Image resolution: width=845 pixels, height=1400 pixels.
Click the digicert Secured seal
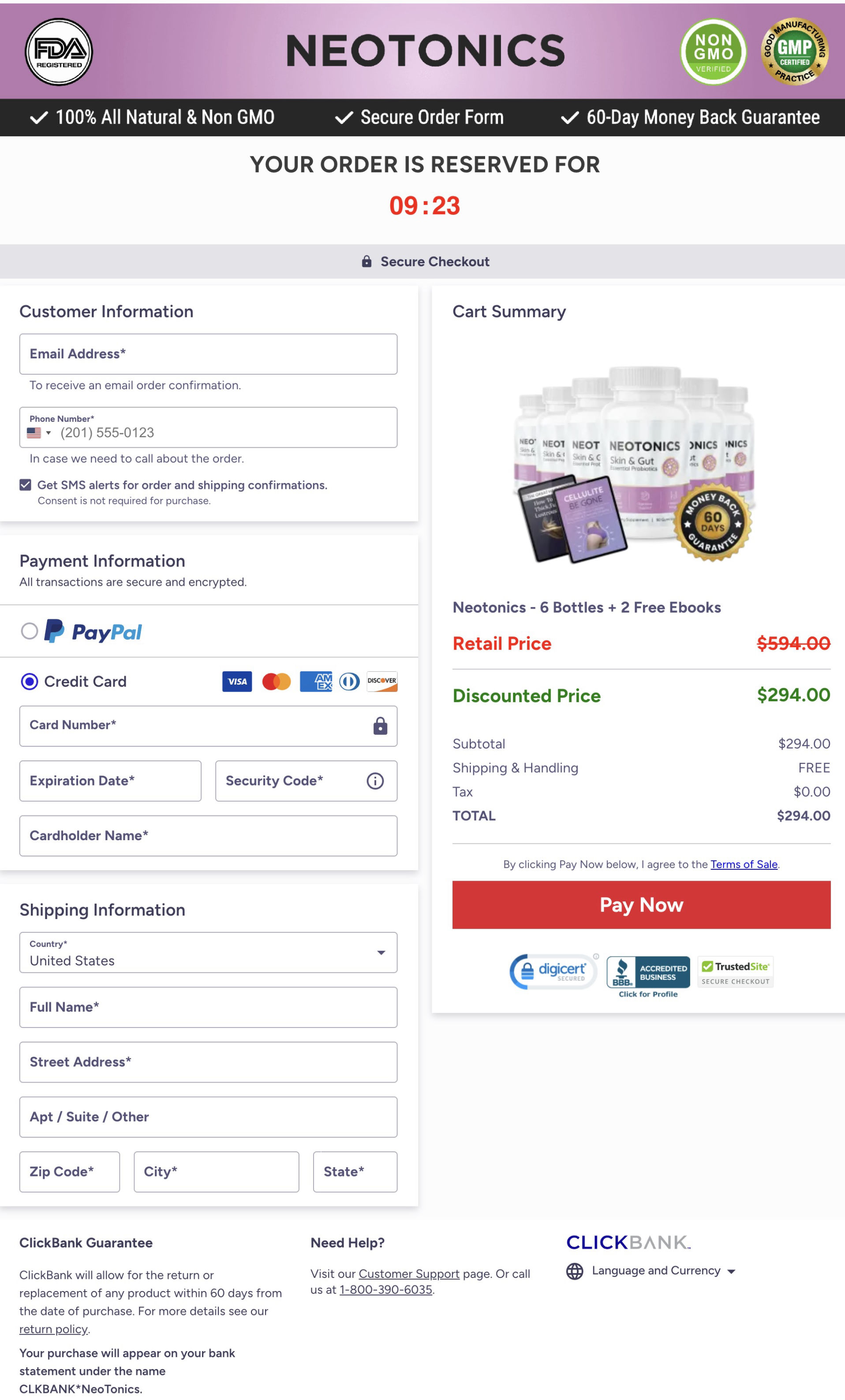552,971
